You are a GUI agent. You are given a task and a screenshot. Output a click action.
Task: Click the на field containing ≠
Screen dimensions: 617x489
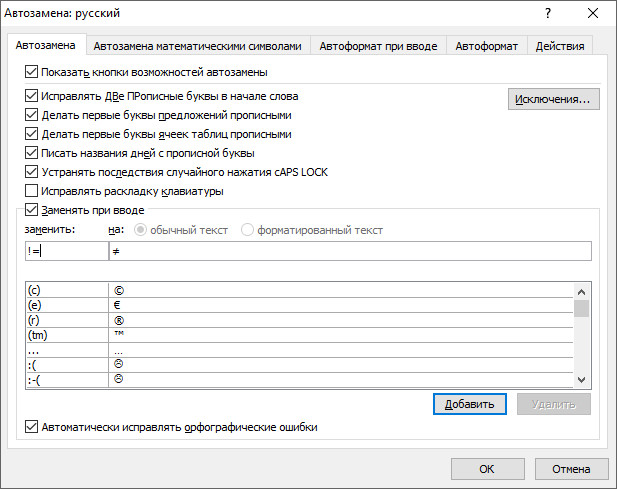pyautogui.click(x=350, y=251)
